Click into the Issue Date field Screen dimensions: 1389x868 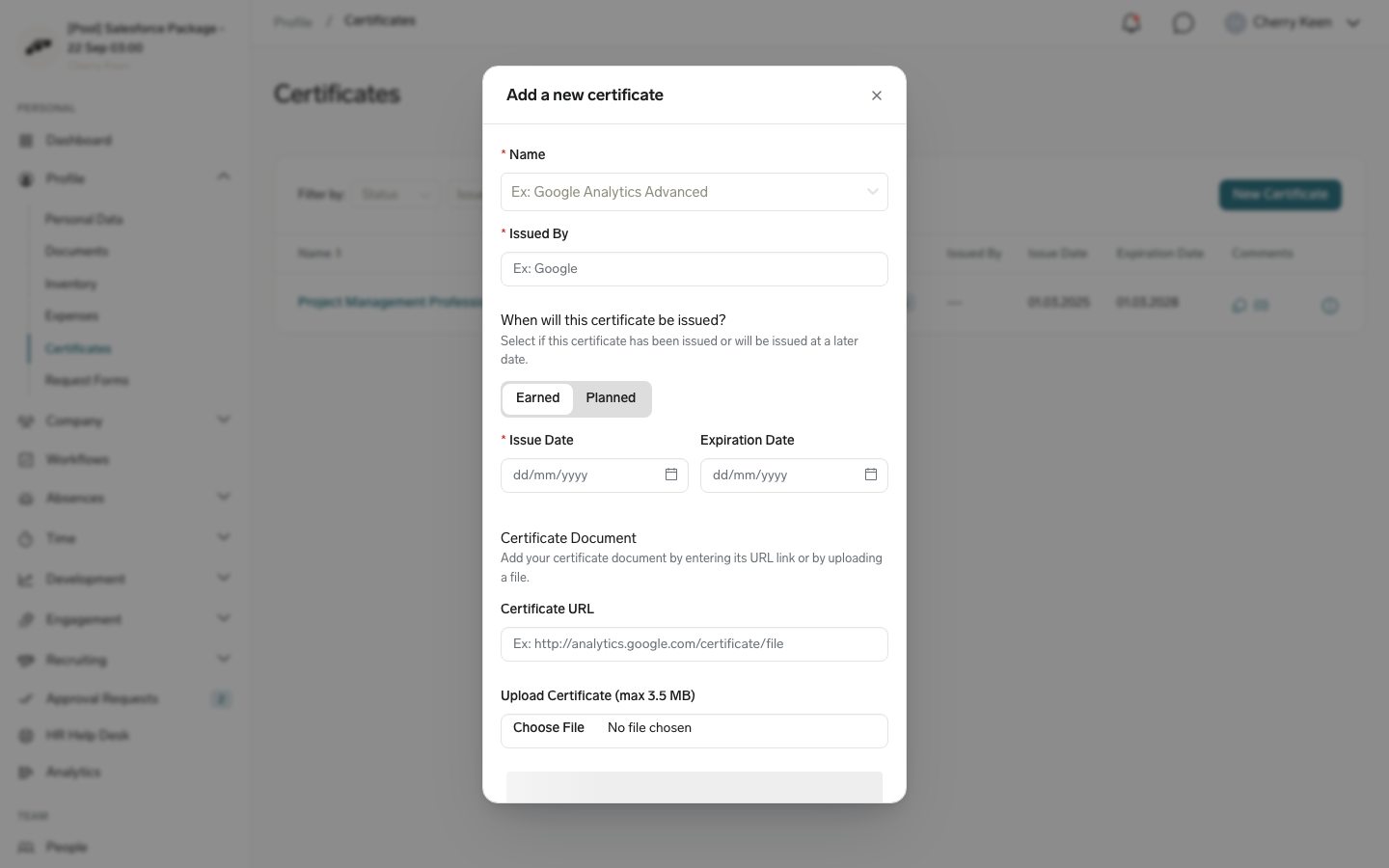594,475
